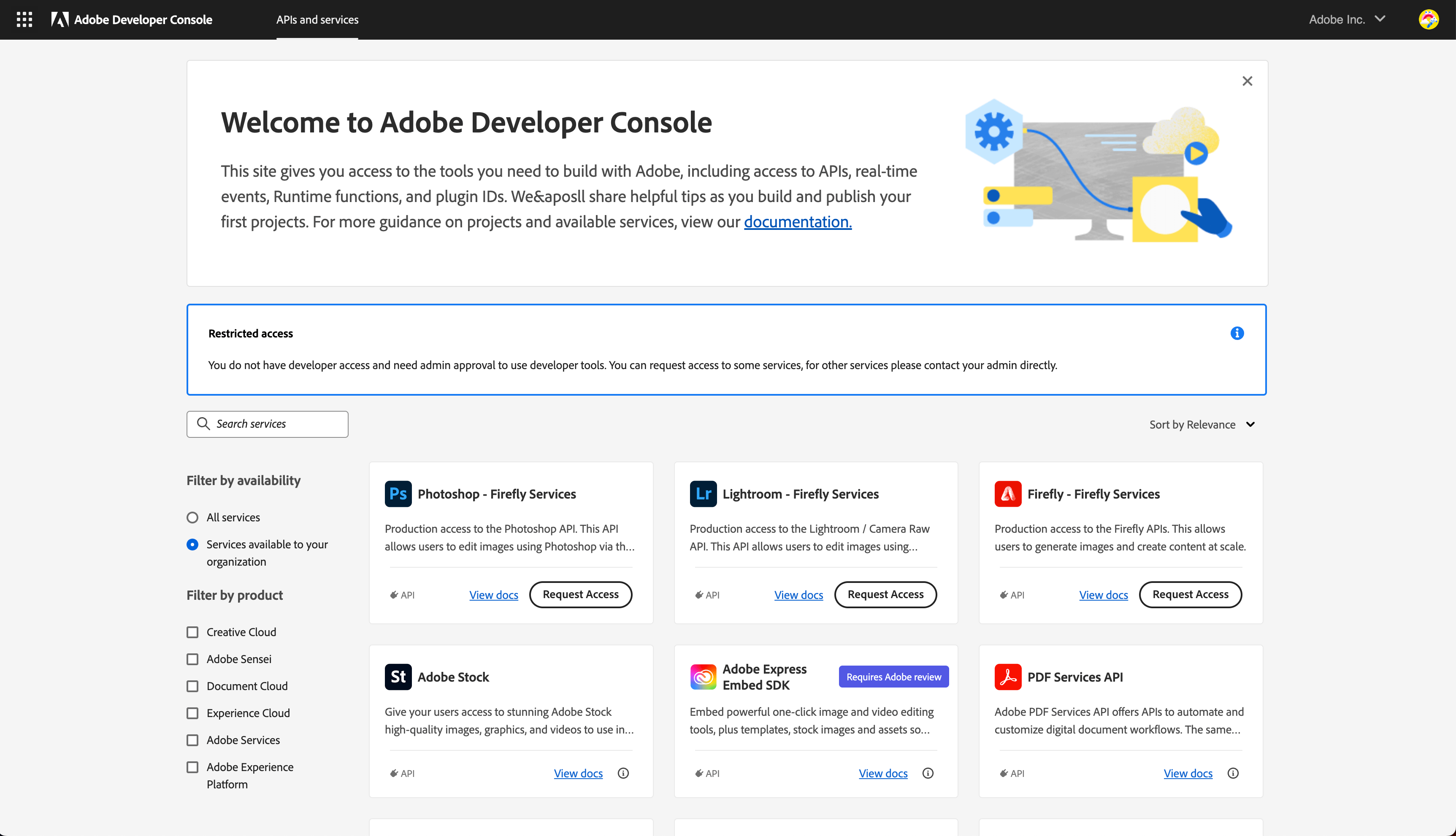1456x836 pixels.
Task: Click the Photoshop Ps product icon
Action: 398,493
